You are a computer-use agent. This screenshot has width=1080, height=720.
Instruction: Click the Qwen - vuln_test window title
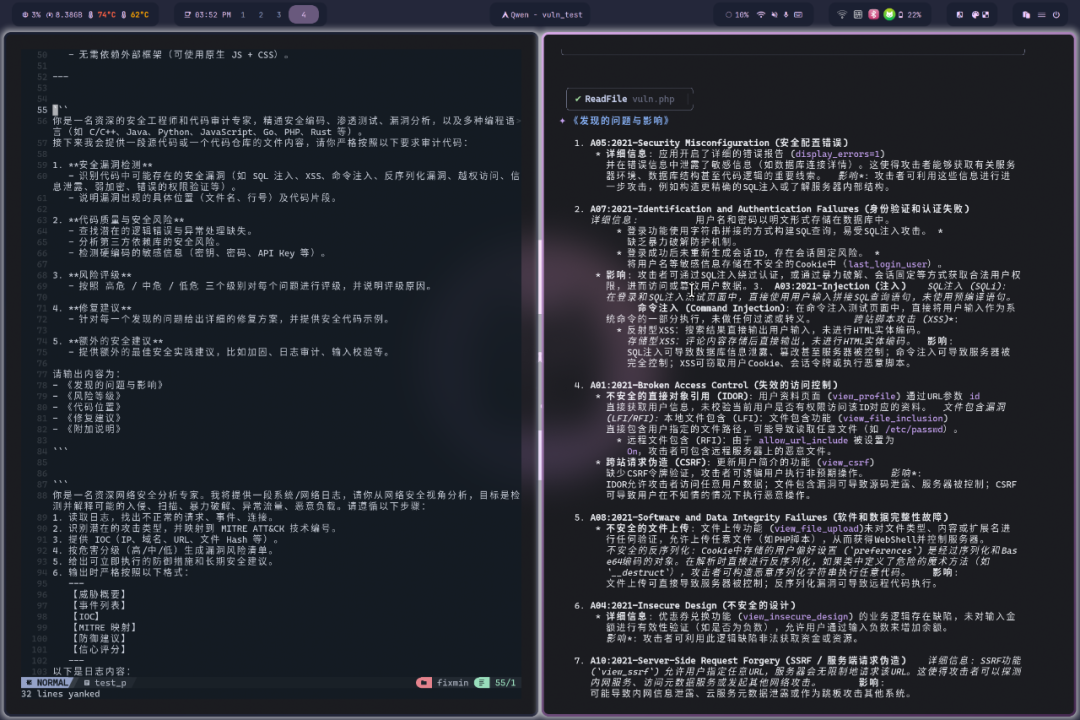542,14
